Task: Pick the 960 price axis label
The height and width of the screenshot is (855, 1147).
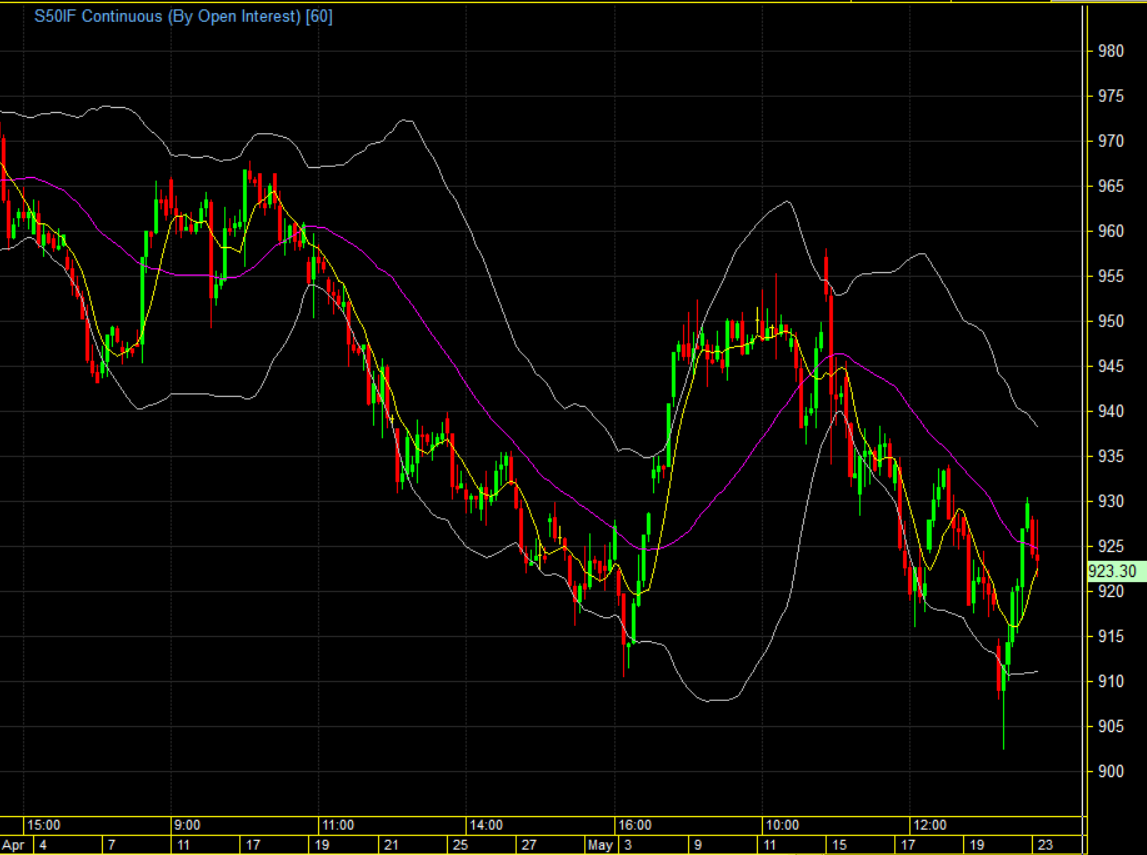Action: [x=1110, y=231]
